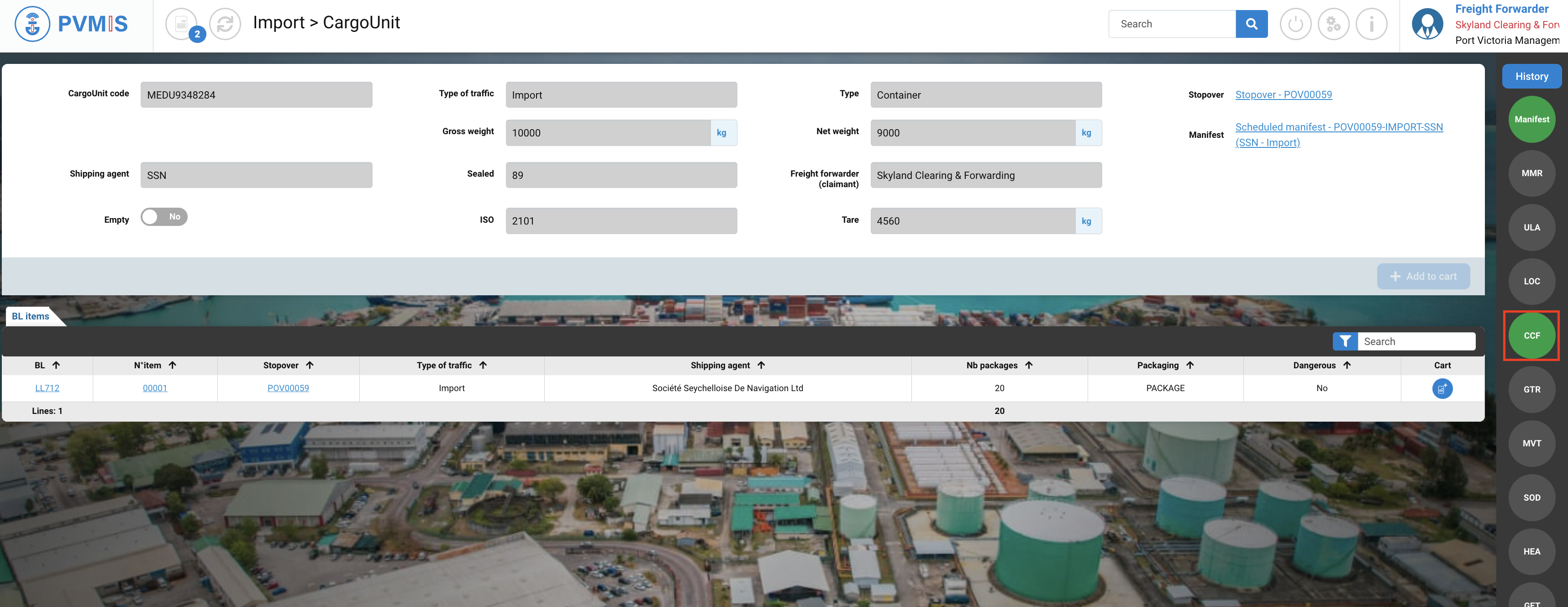Toggle the Empty switch
The image size is (1568, 607).
pyautogui.click(x=164, y=216)
